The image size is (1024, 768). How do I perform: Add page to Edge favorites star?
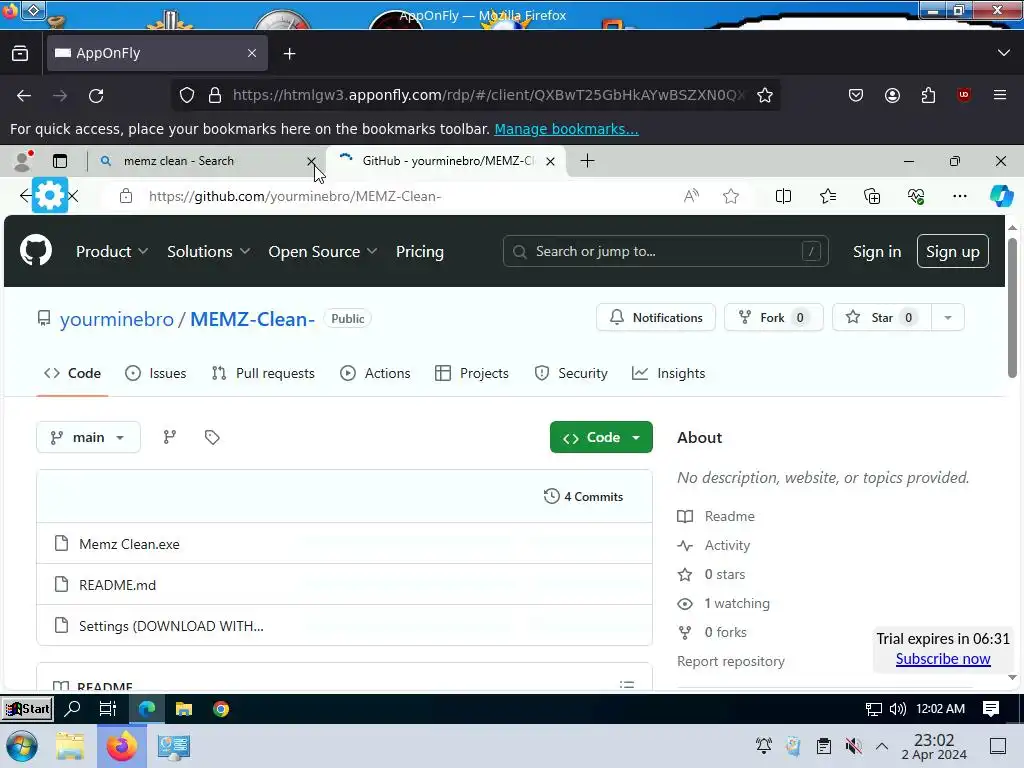coord(731,196)
